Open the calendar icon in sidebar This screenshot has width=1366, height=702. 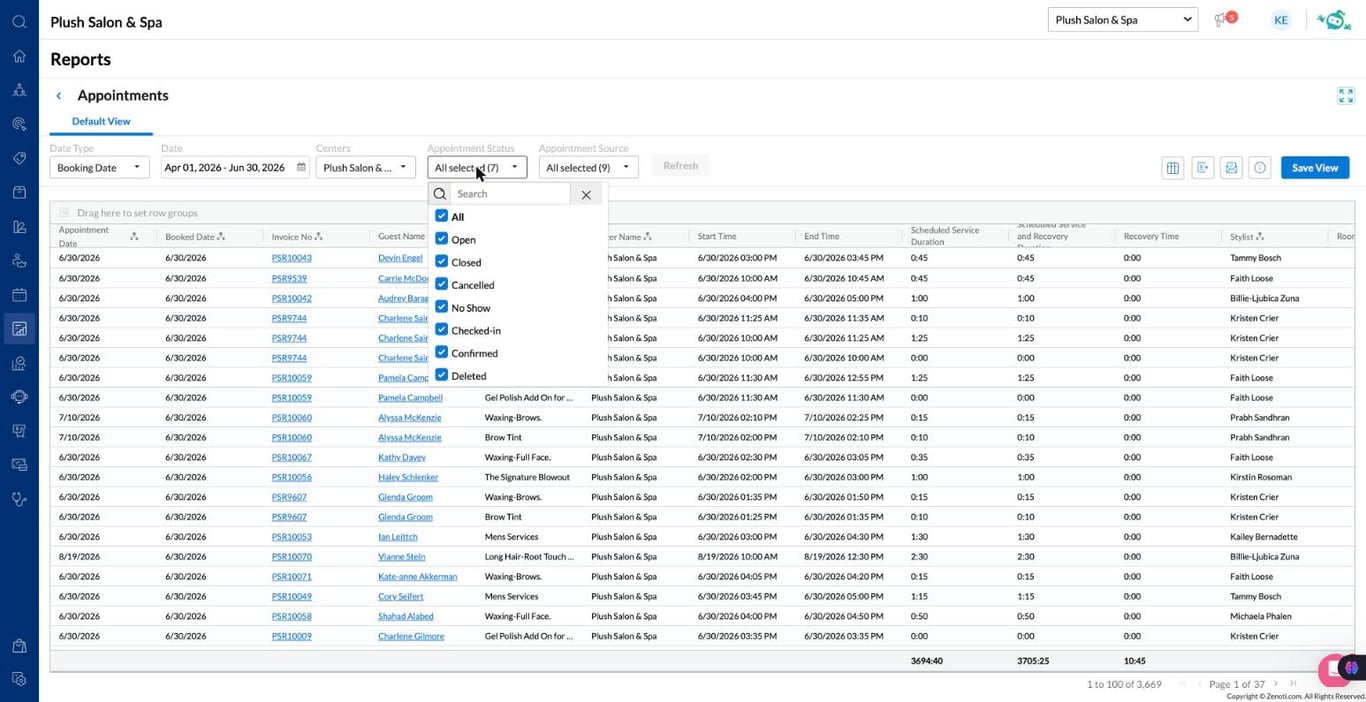click(19, 295)
